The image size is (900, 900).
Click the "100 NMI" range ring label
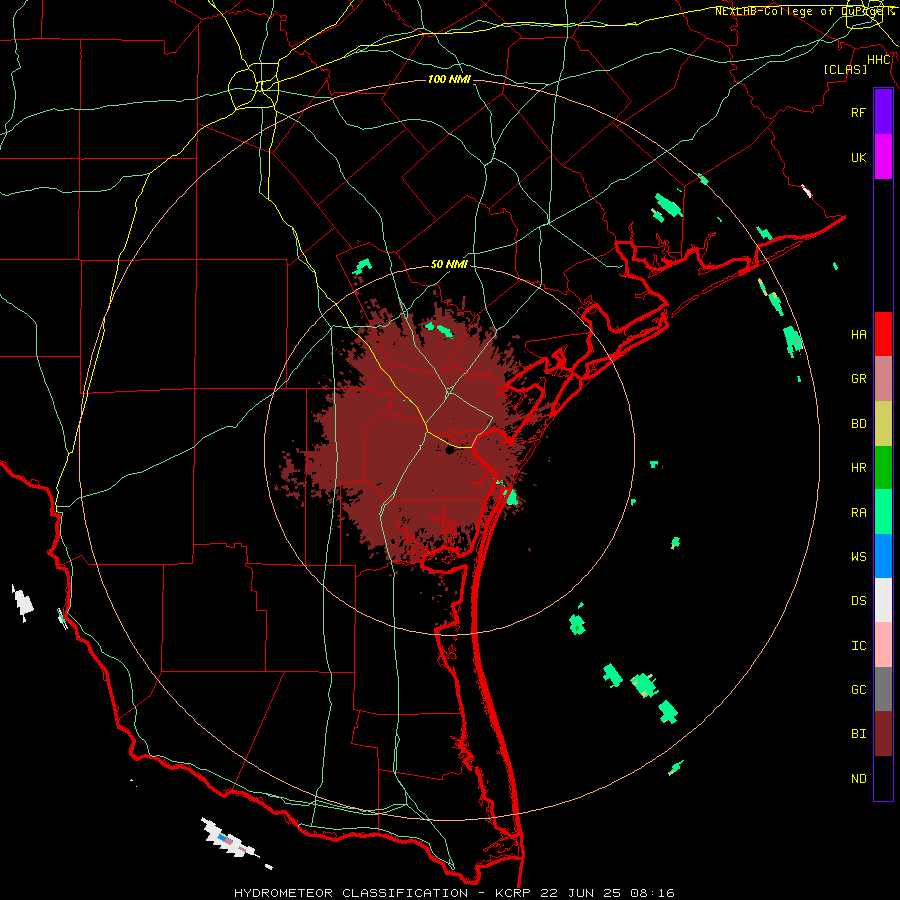point(449,79)
